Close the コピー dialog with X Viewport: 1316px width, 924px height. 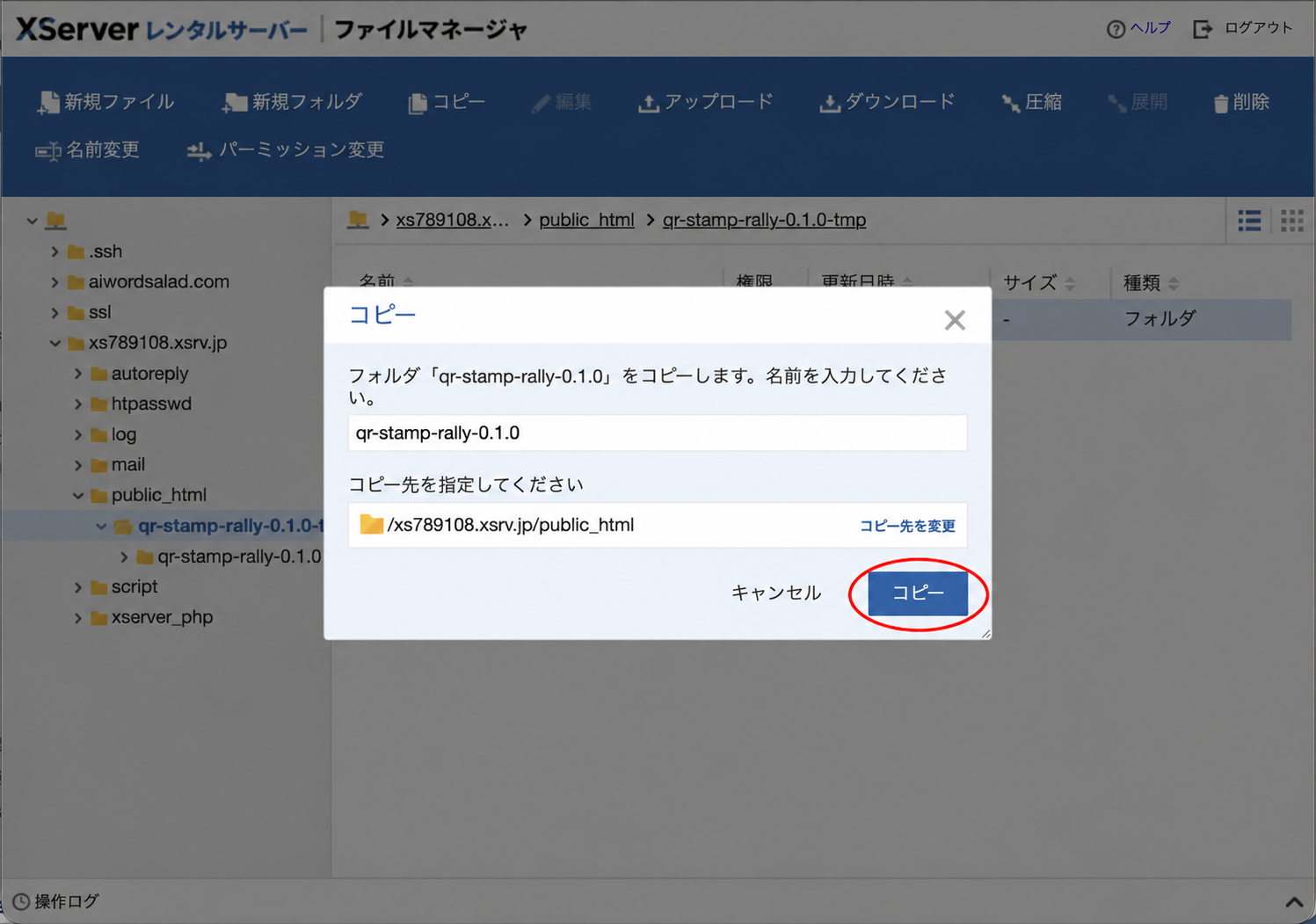955,320
